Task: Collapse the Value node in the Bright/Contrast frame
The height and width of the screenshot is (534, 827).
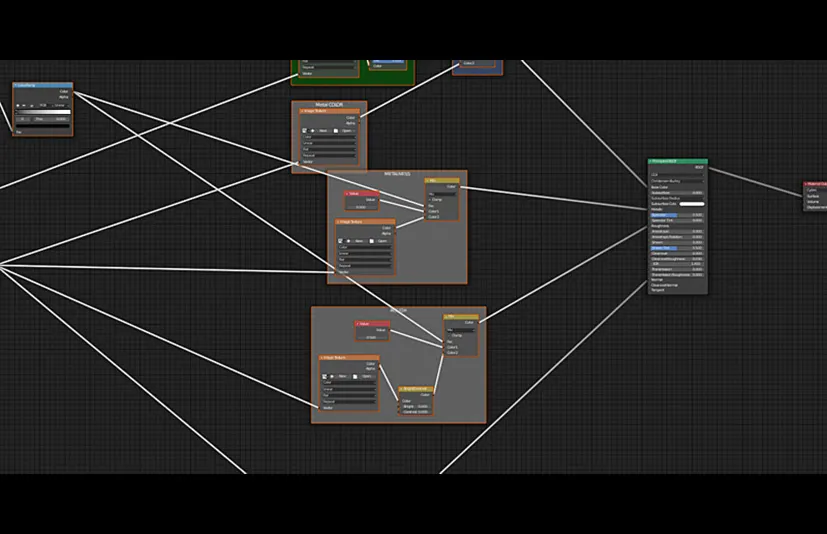Action: coord(358,324)
